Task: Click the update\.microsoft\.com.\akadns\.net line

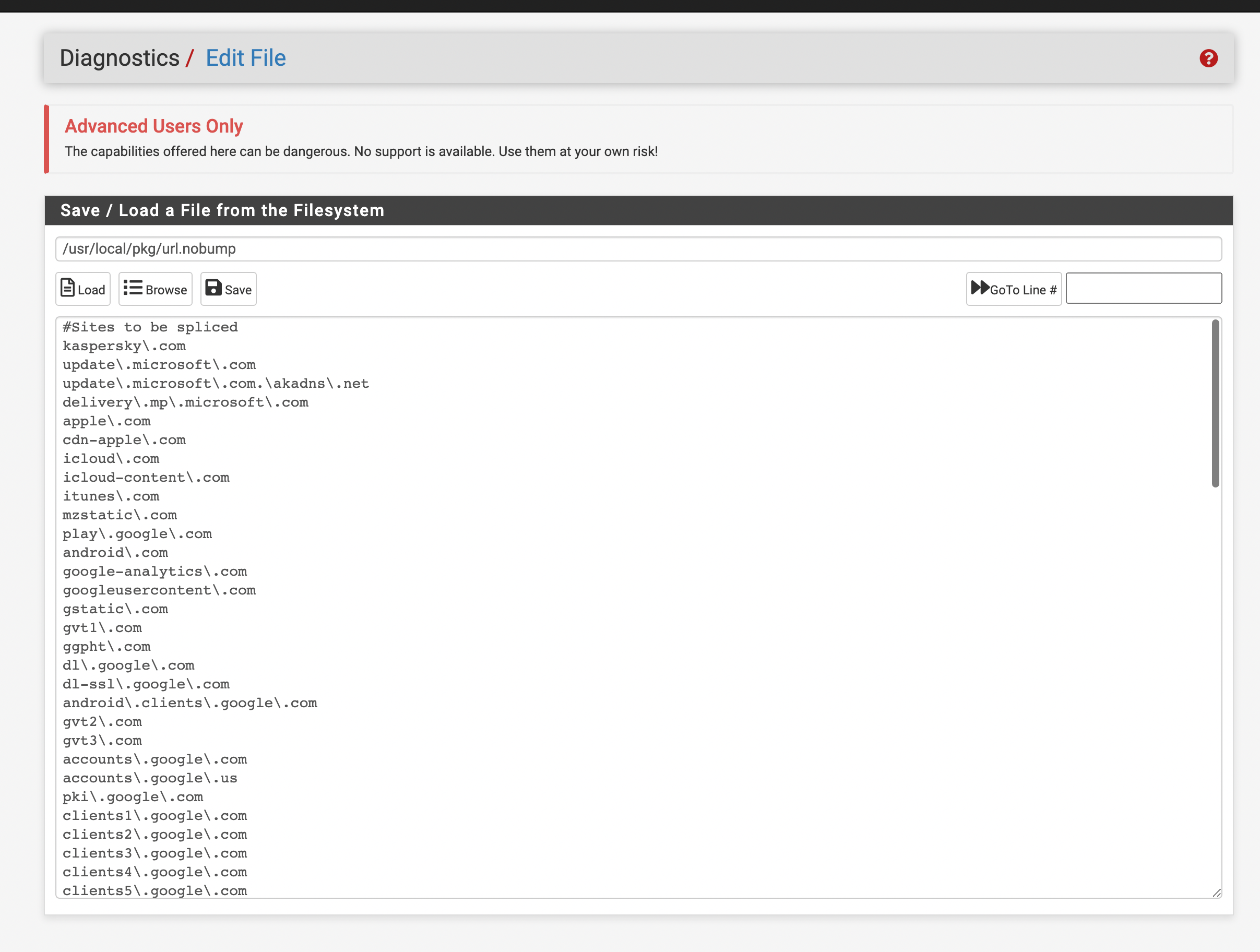Action: [216, 384]
